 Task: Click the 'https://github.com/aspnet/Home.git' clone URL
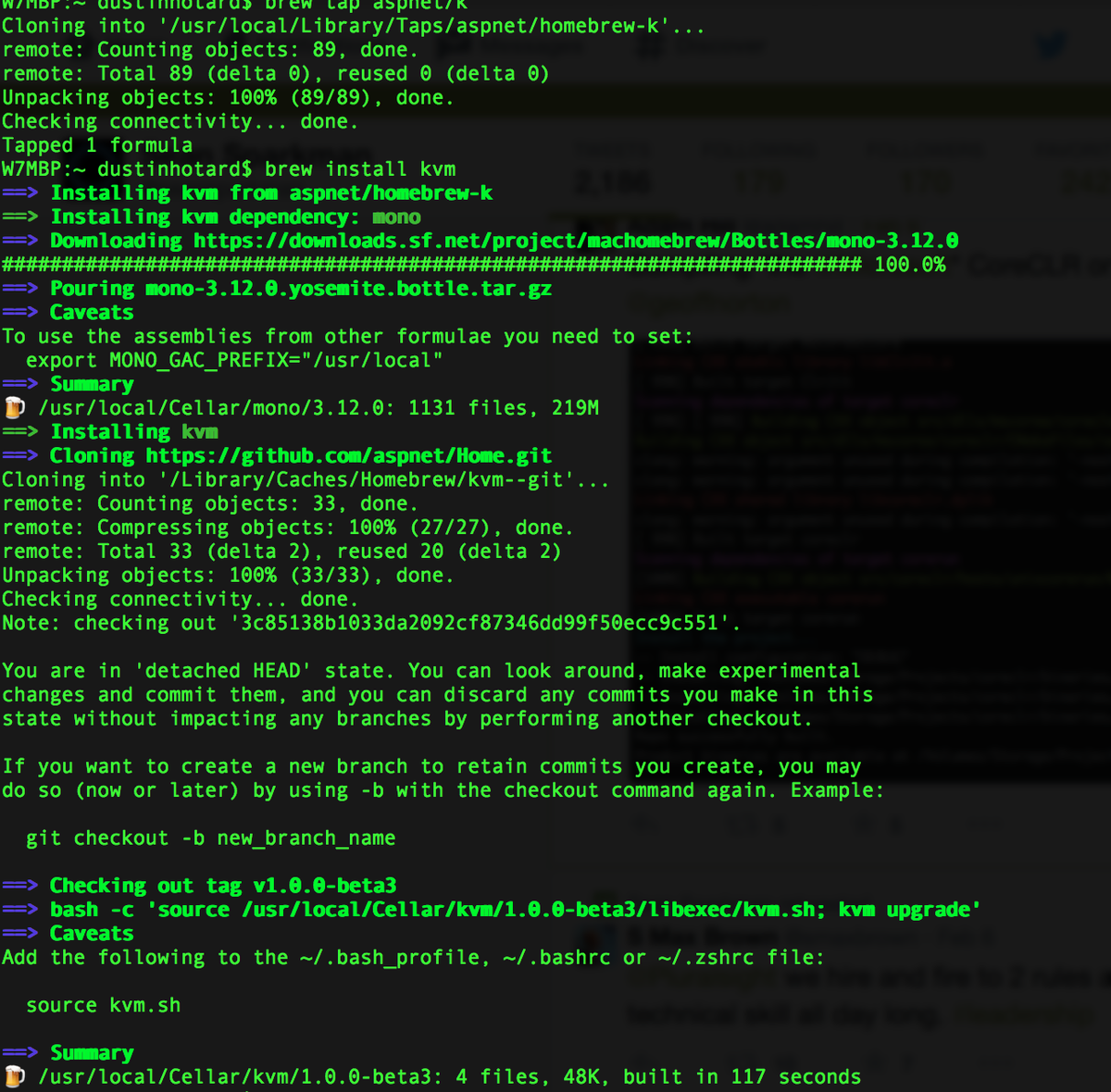coord(349,456)
